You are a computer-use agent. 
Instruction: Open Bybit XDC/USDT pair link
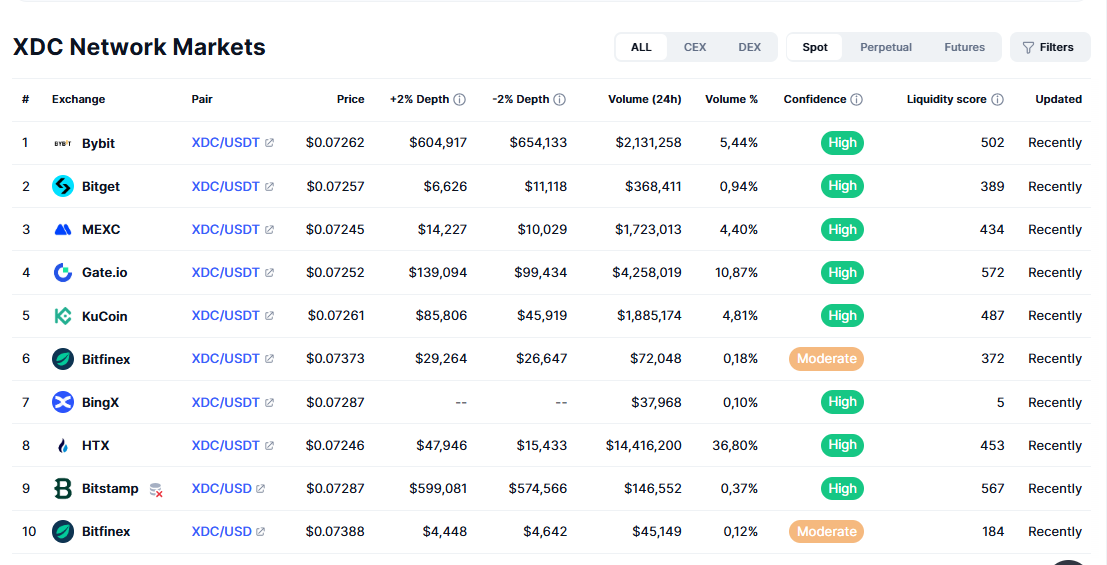[226, 143]
